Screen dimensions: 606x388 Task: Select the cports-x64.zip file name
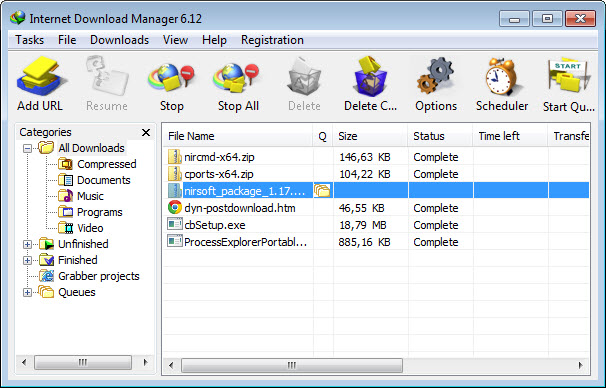(219, 174)
